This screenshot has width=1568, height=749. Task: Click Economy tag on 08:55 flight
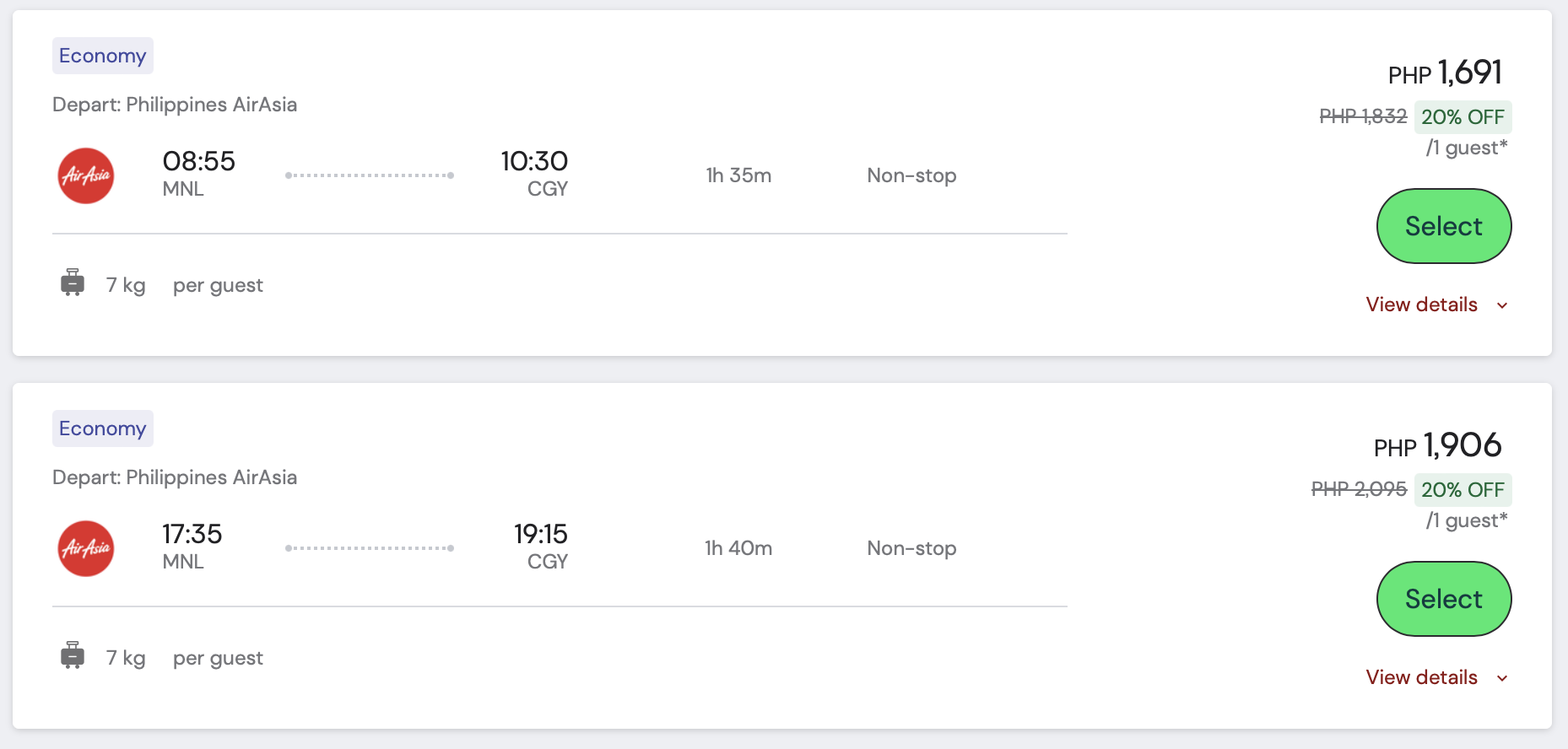pyautogui.click(x=103, y=56)
